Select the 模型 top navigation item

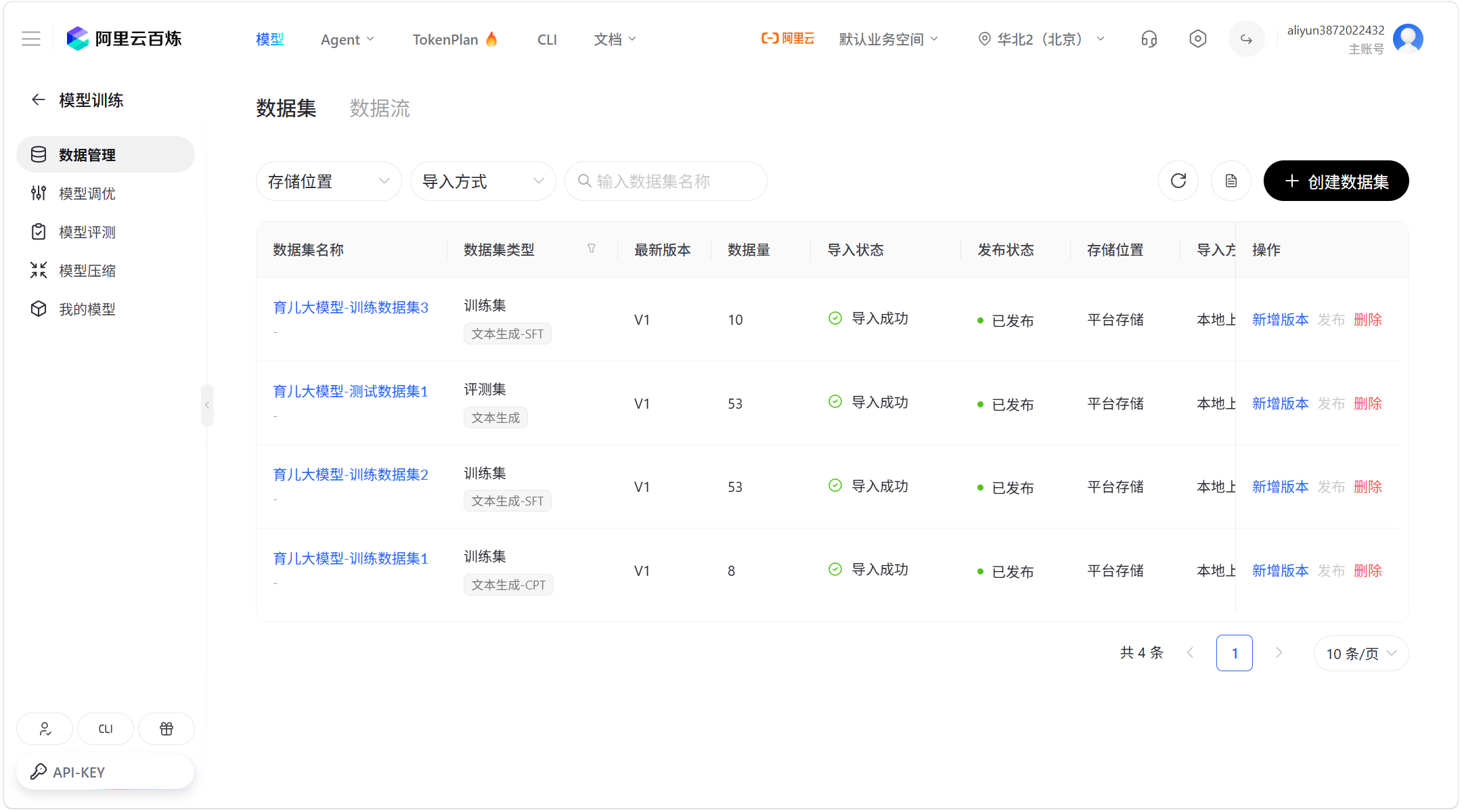[269, 40]
